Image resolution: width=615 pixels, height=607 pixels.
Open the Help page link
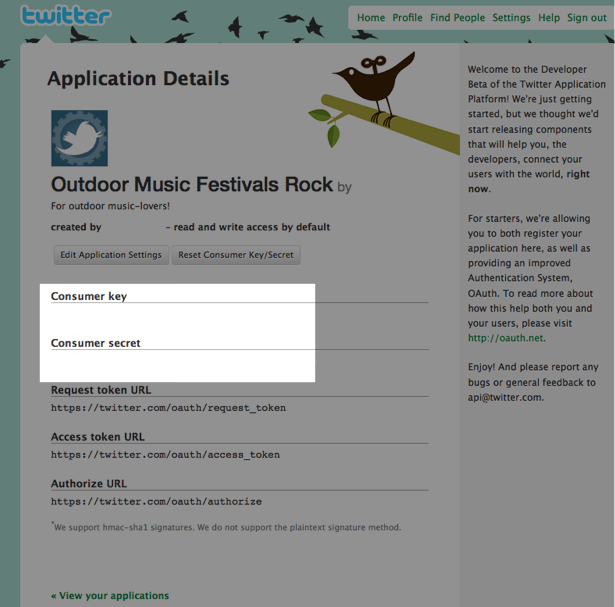coord(549,18)
